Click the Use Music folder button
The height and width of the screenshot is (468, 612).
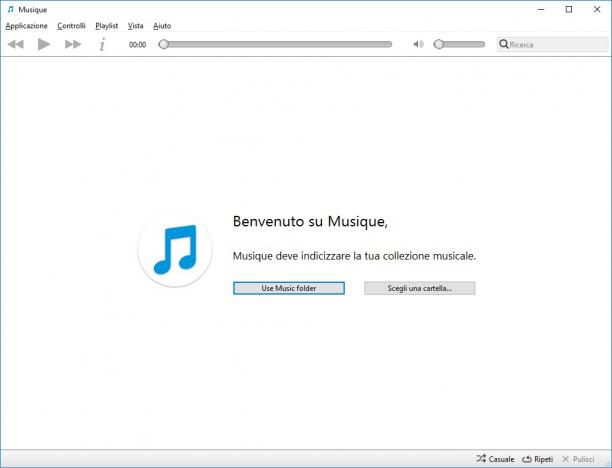pyautogui.click(x=289, y=288)
